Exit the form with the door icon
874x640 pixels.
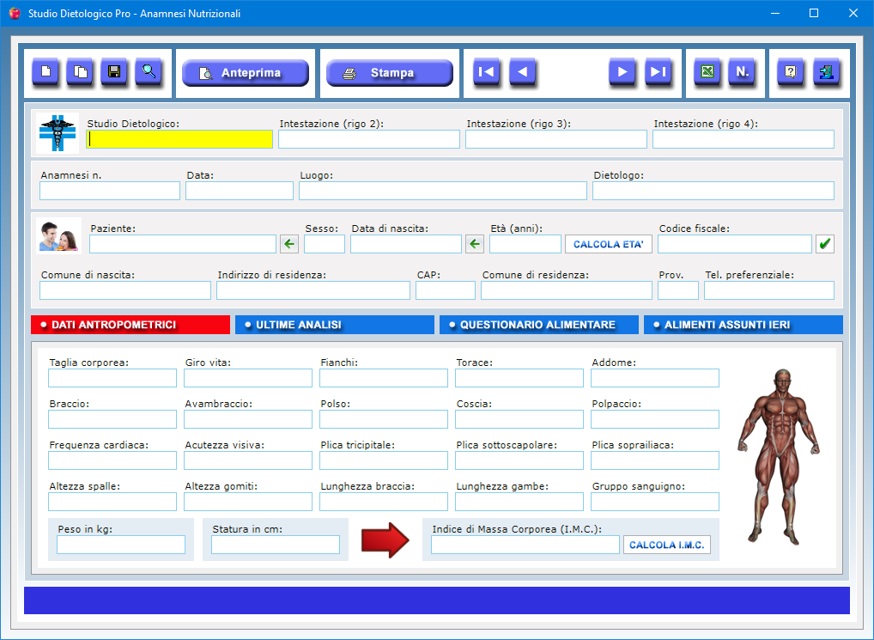click(x=826, y=72)
